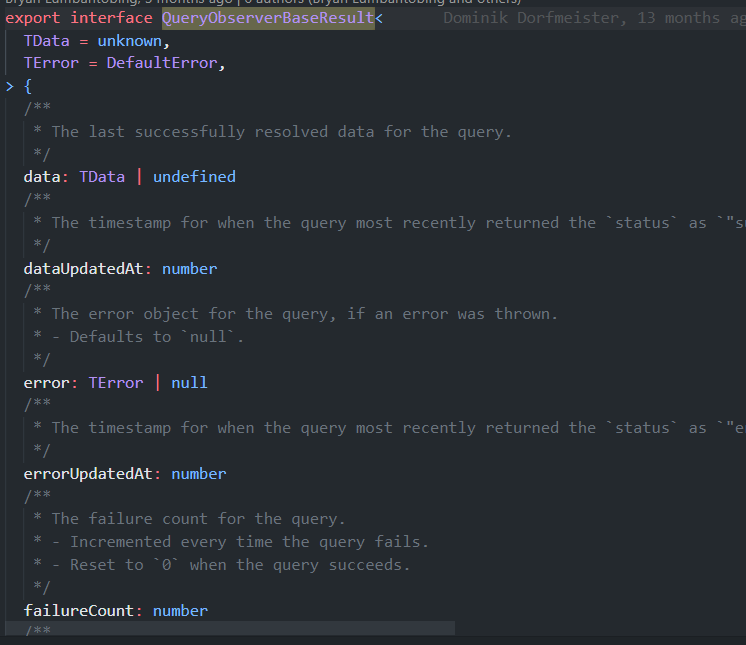The width and height of the screenshot is (746, 645).
Task: Click the comment 'The last successfully resolved data'
Action: (282, 132)
